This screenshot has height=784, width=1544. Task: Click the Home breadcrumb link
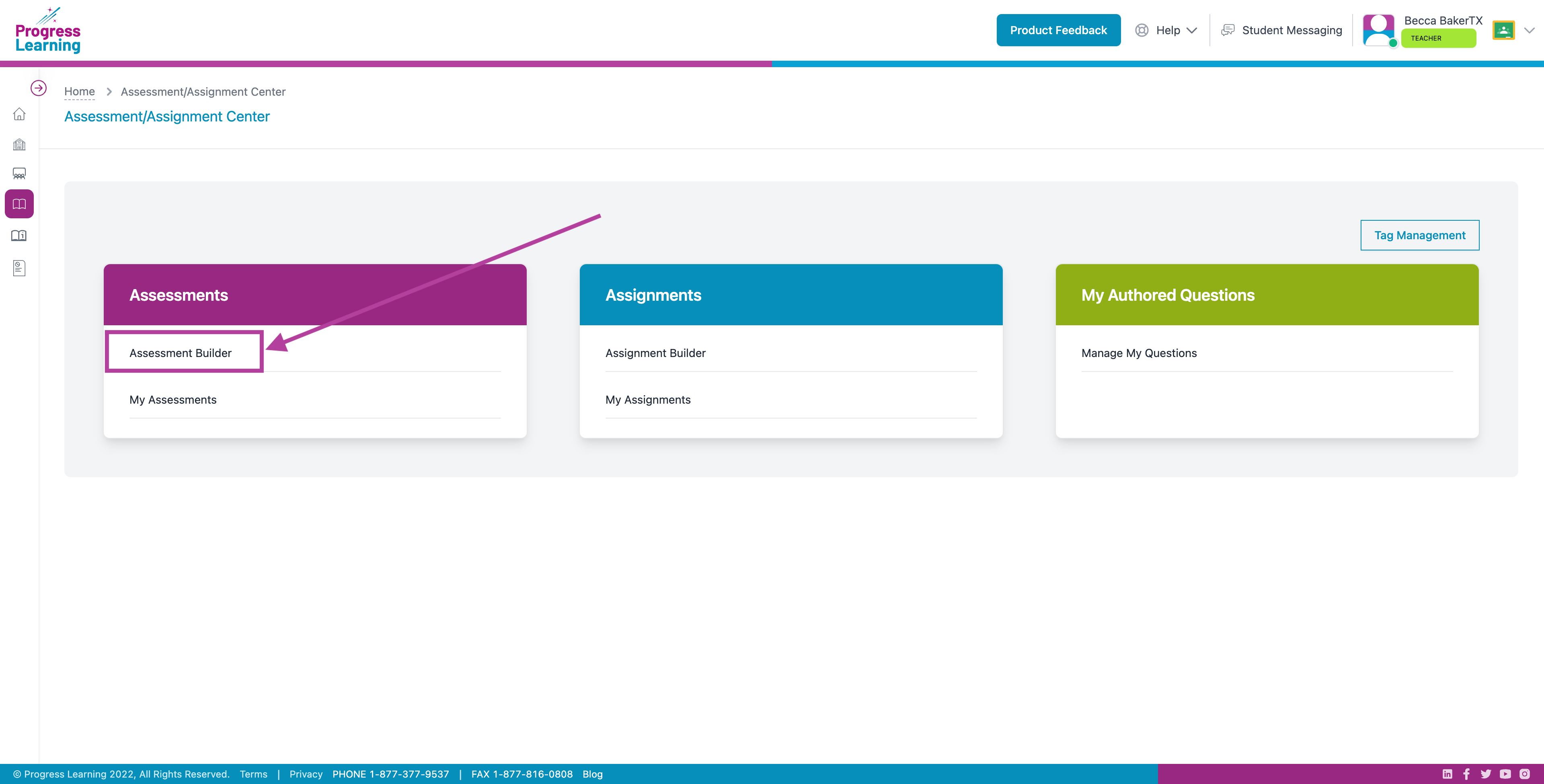[79, 92]
